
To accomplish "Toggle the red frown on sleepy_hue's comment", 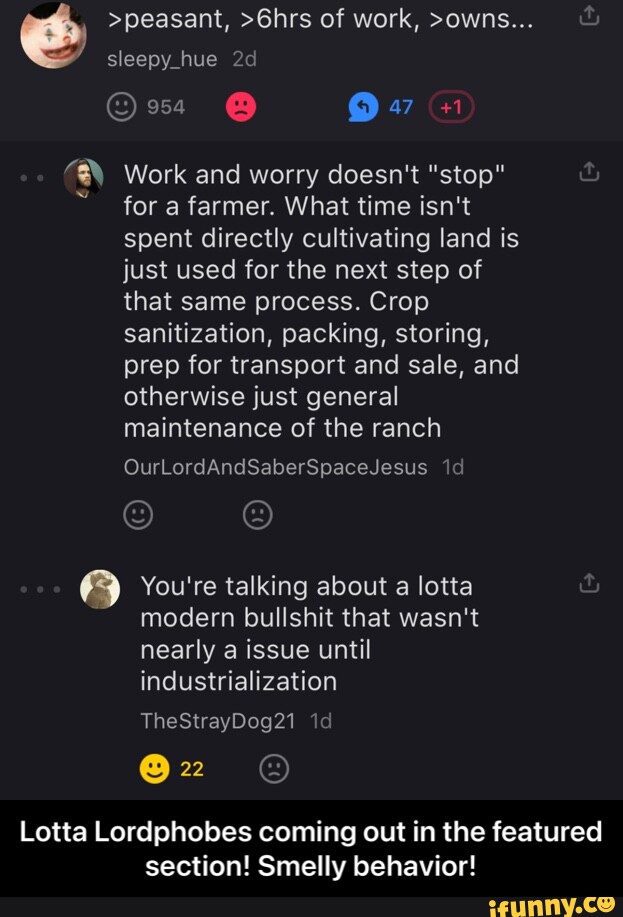I will click(x=241, y=108).
